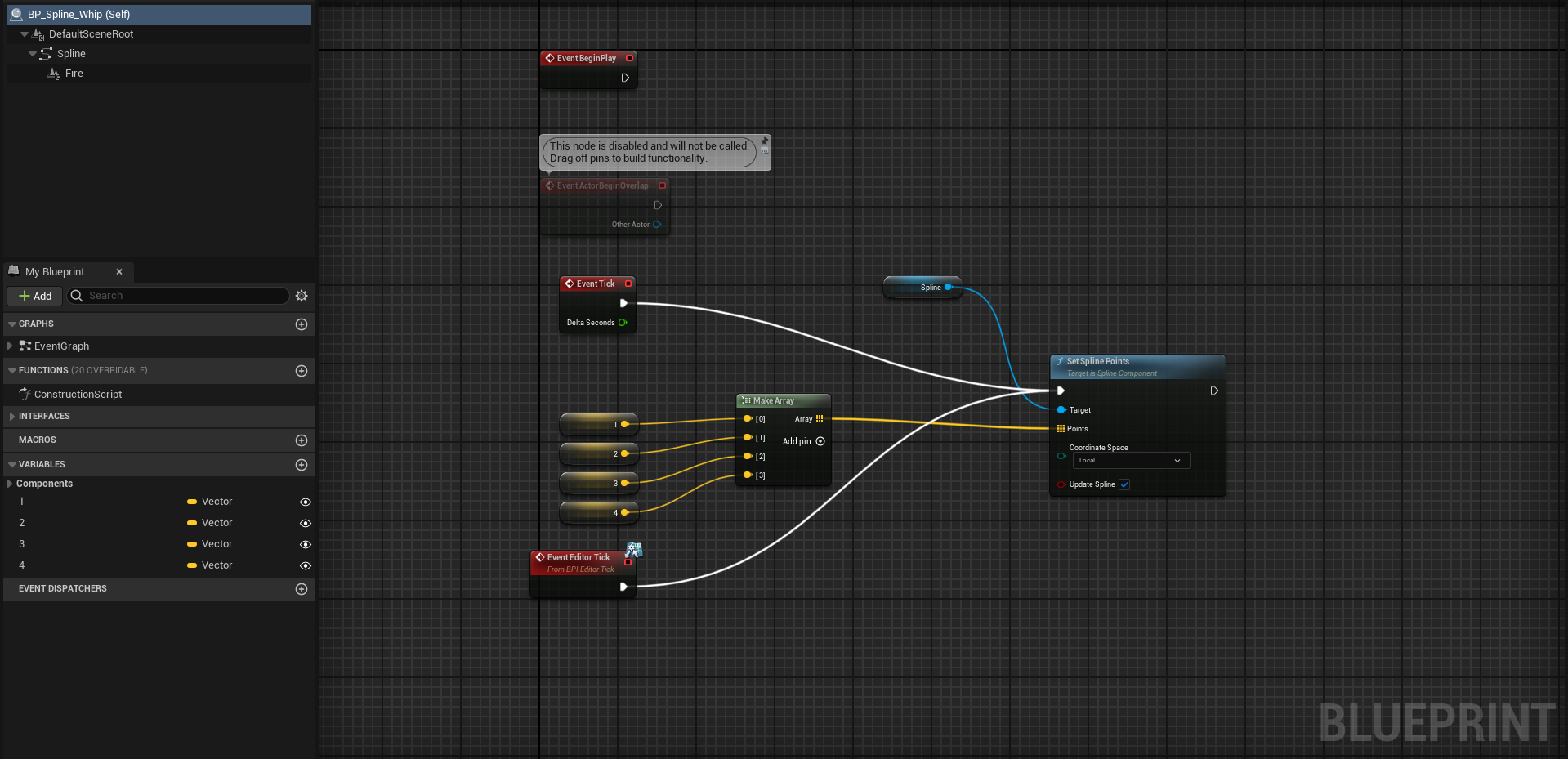1568x759 pixels.
Task: Toggle the Update Spline checkbox
Action: pos(1124,484)
